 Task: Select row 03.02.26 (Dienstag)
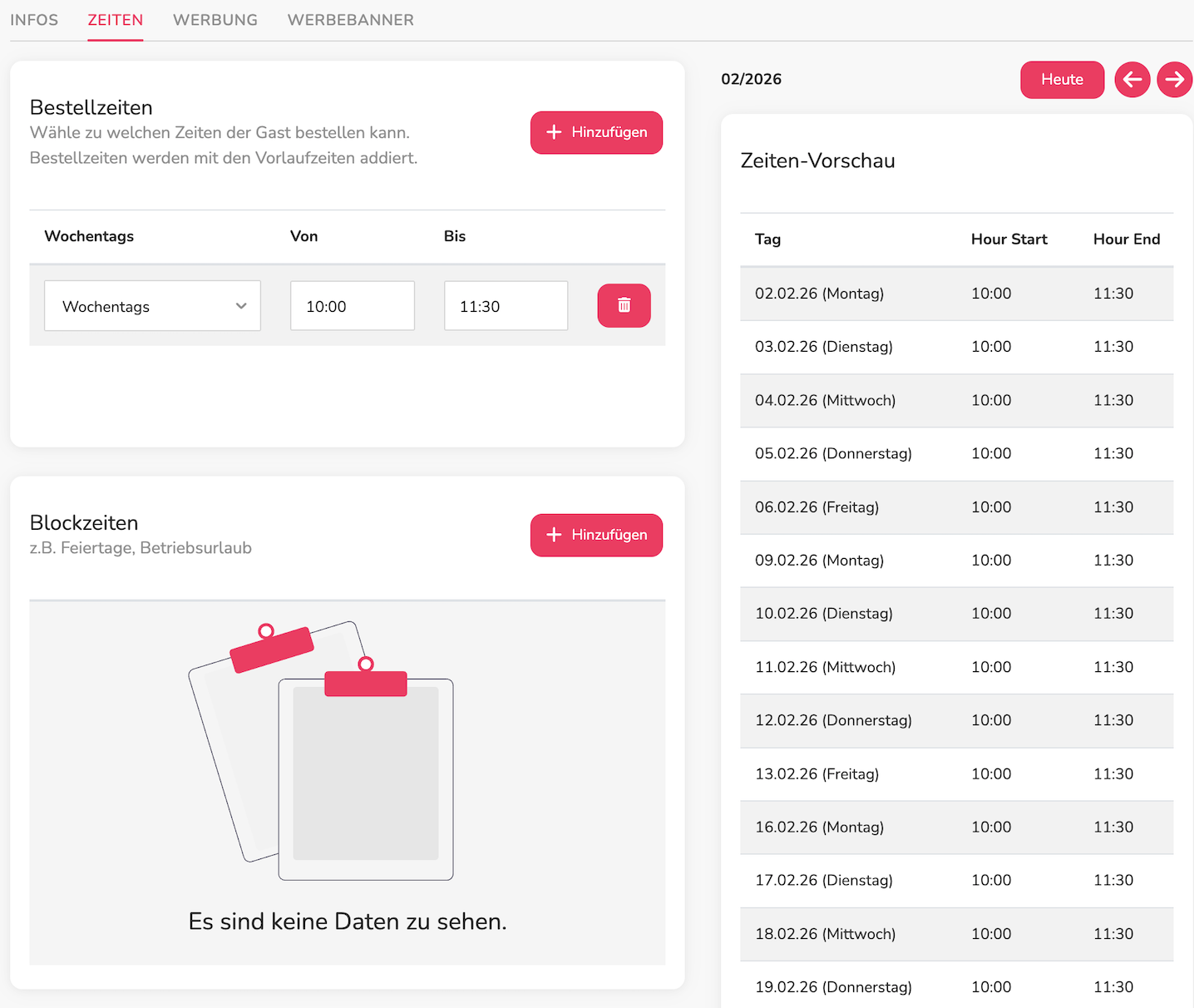pyautogui.click(x=956, y=347)
